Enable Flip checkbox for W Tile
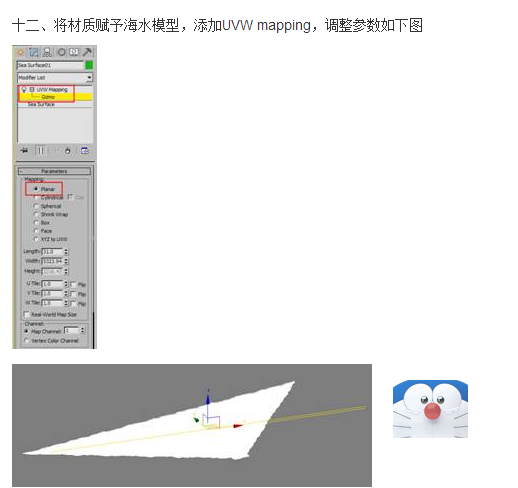Image resolution: width=518 pixels, height=488 pixels. [x=74, y=304]
